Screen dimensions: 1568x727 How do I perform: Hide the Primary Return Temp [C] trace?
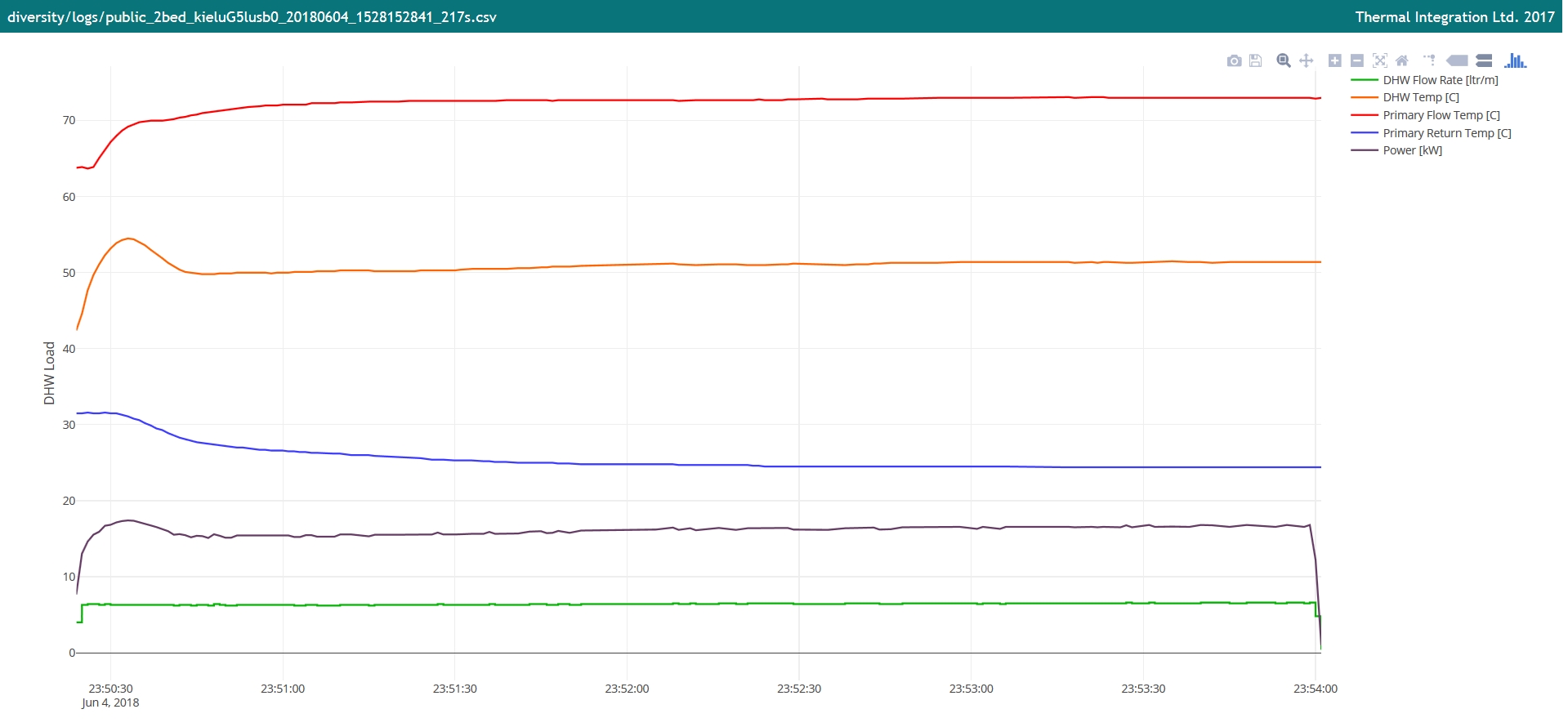[x=1432, y=133]
